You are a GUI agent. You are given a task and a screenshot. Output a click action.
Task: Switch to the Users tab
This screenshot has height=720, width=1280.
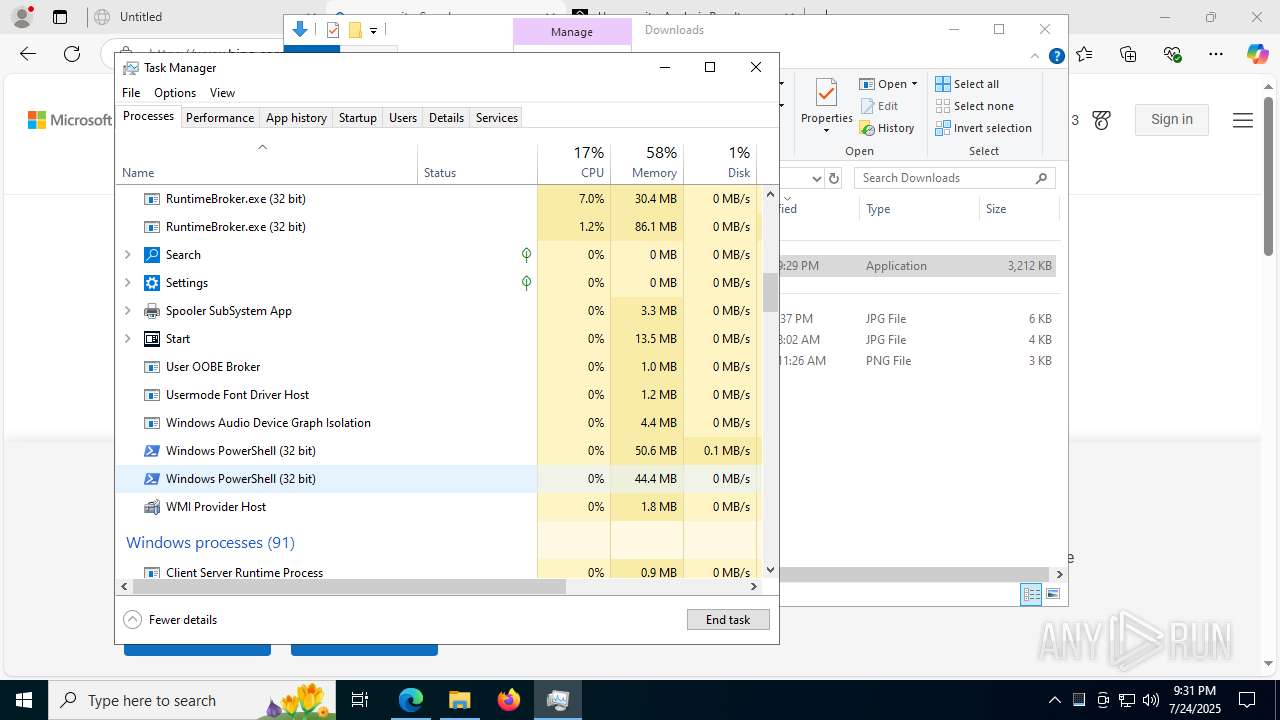click(403, 117)
